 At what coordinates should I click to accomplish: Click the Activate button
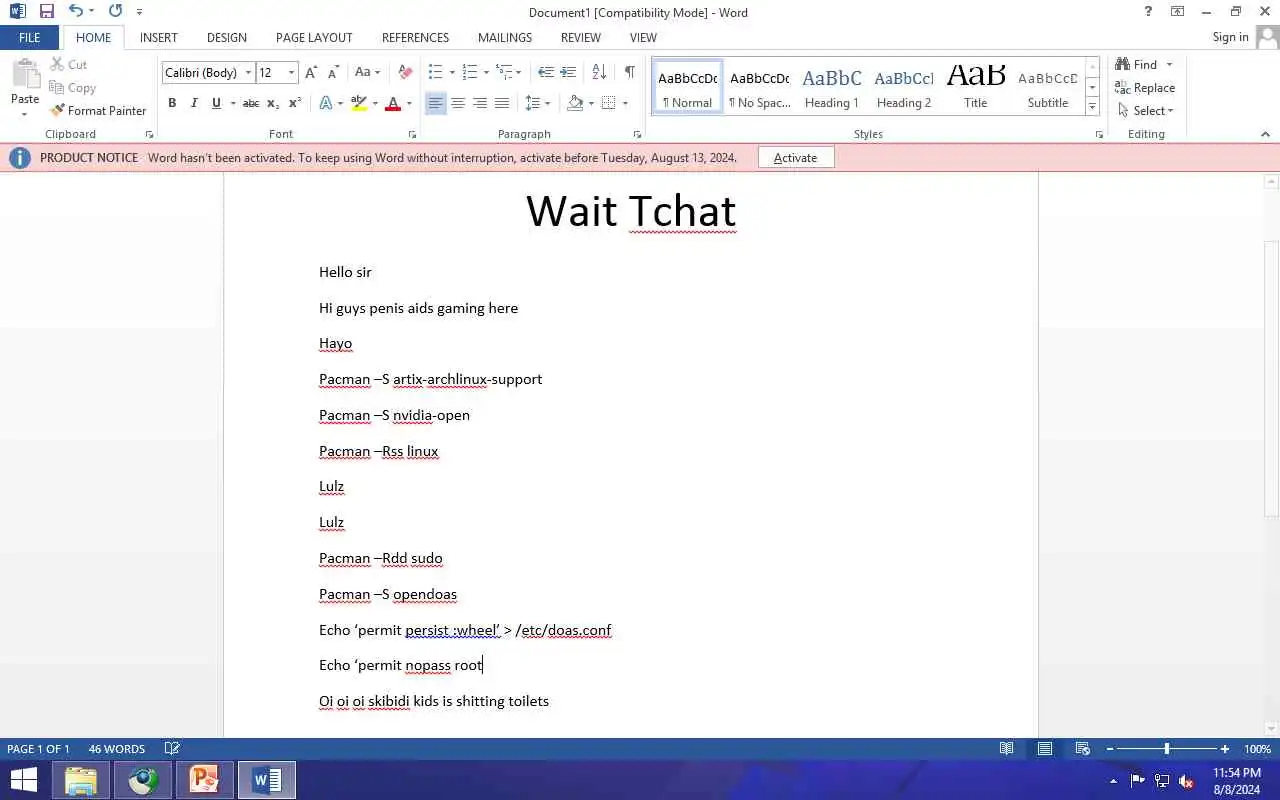click(795, 158)
